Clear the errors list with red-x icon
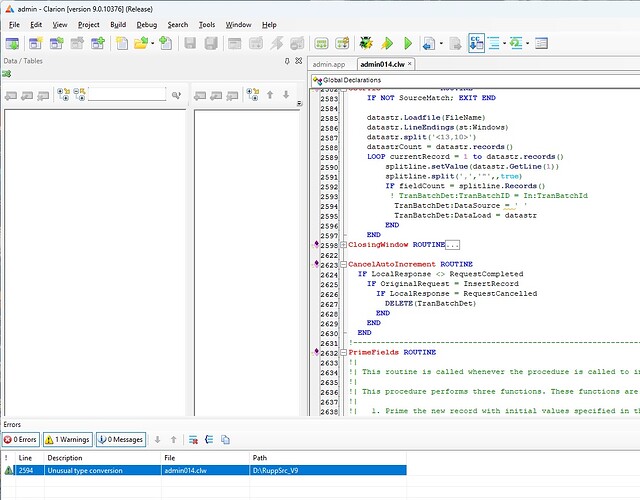Screen dimensions: 640x500 tap(193, 440)
